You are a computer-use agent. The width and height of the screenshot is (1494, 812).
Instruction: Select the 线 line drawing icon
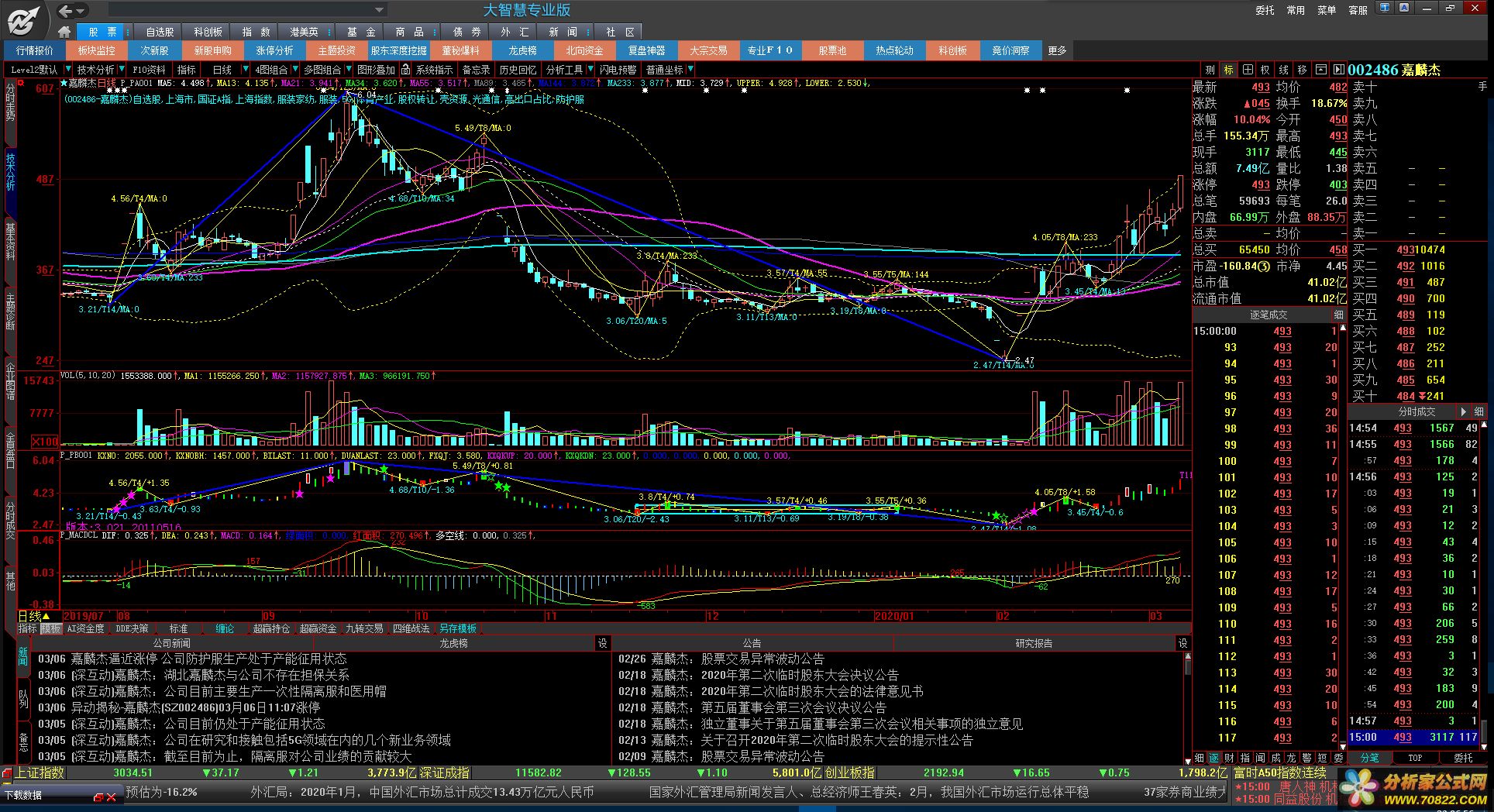[x=1284, y=70]
